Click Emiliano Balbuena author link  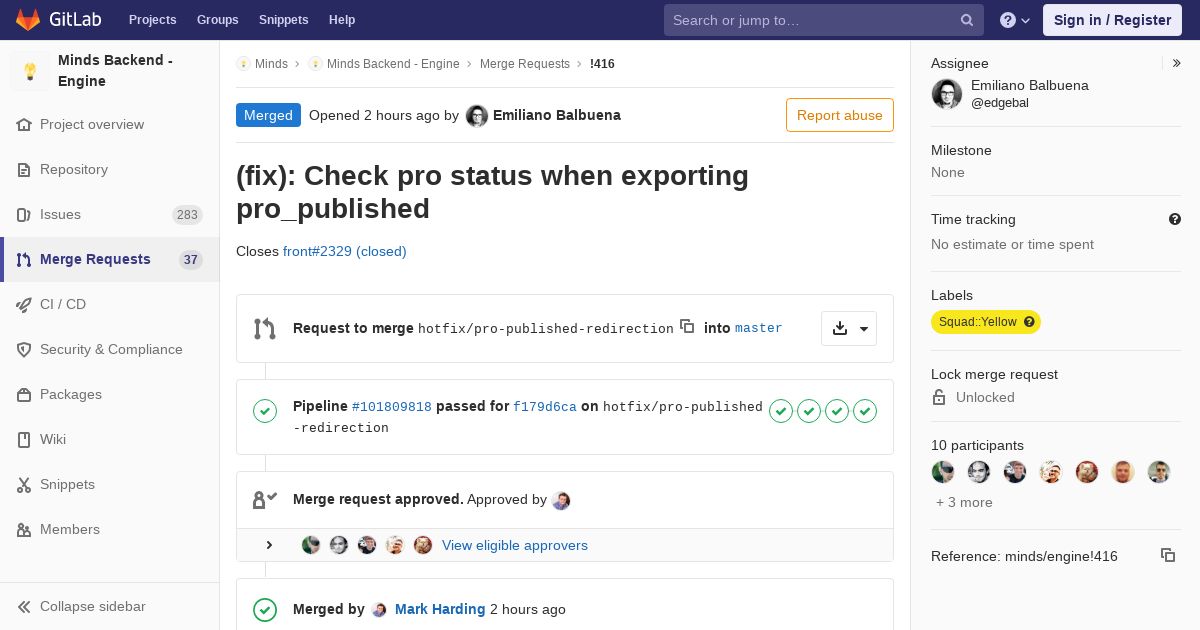click(x=557, y=115)
